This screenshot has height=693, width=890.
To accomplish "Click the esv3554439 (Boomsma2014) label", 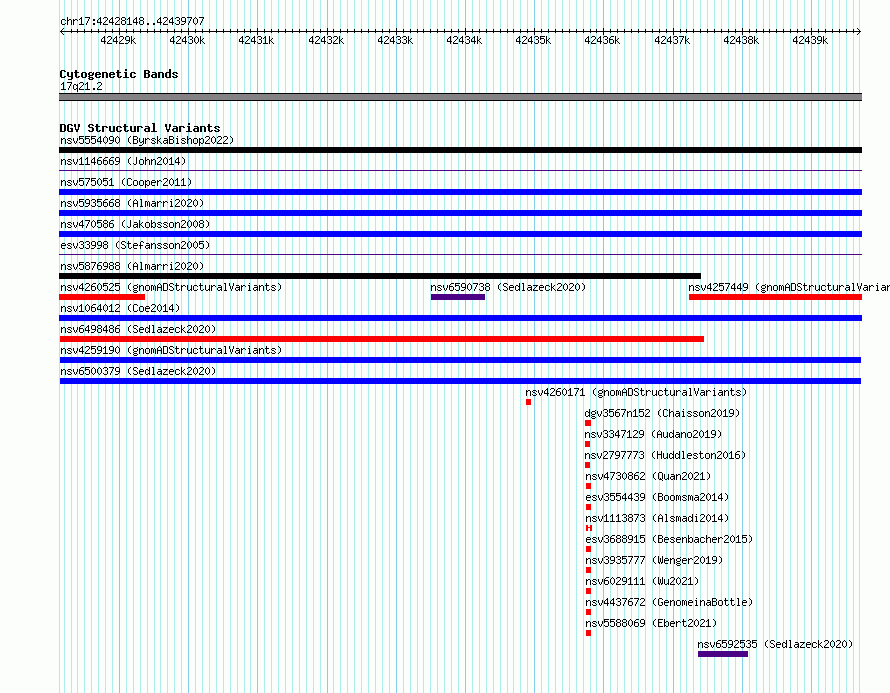I will coord(657,497).
